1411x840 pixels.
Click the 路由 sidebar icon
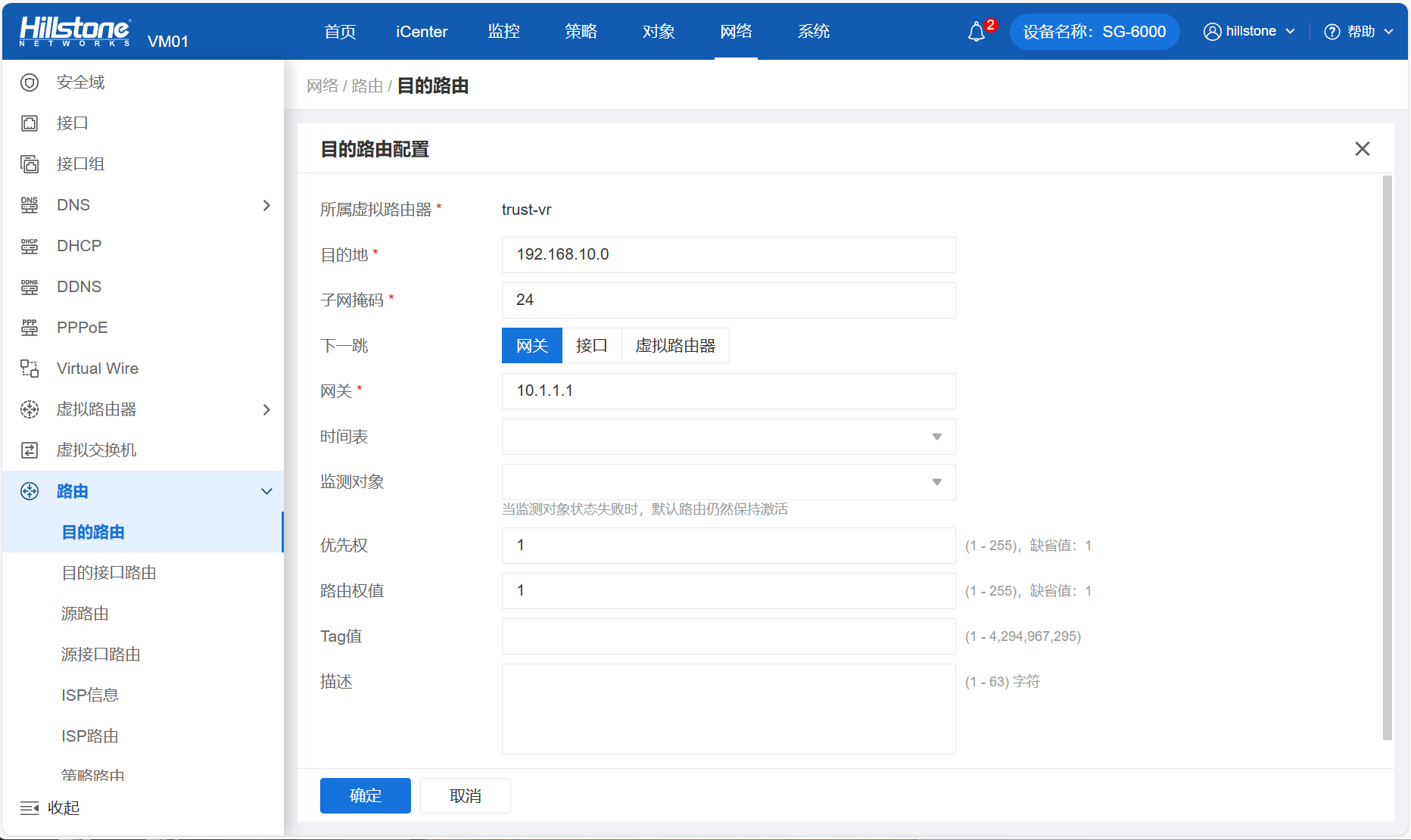click(x=30, y=491)
